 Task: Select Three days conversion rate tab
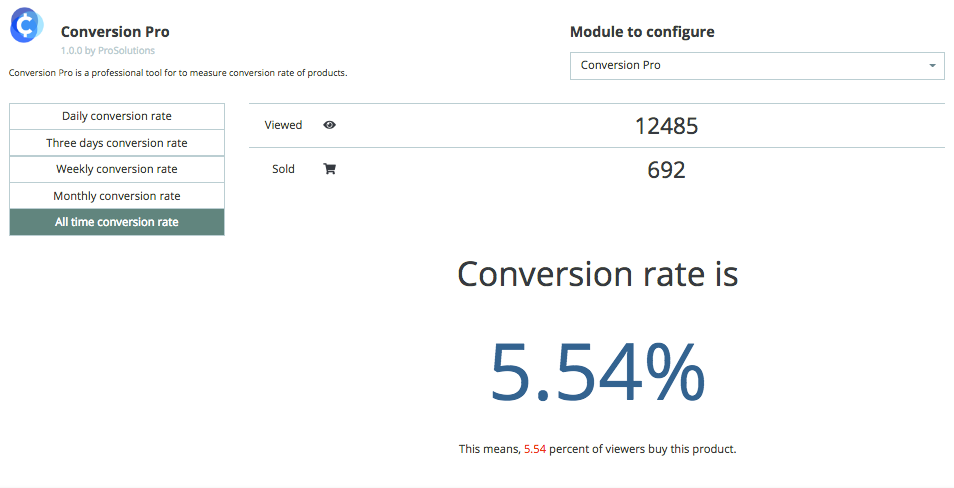coord(117,143)
